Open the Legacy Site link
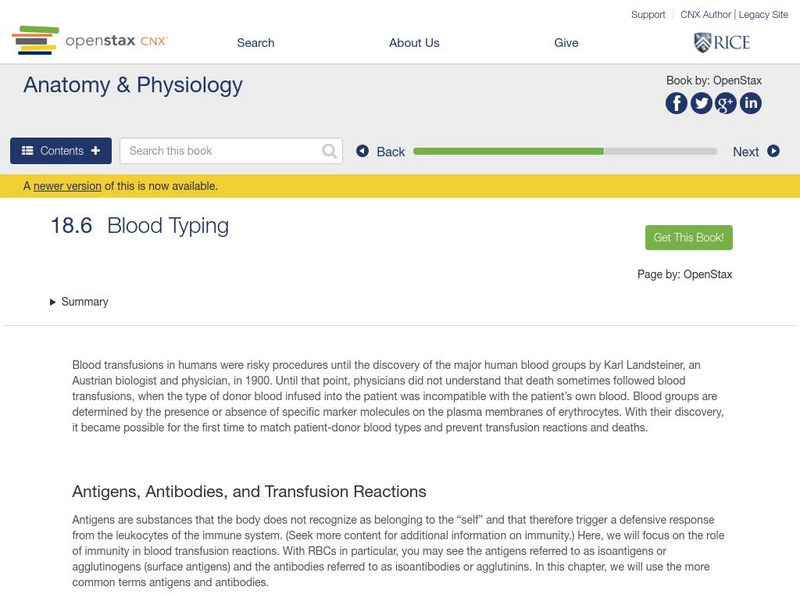Screen dimensions: 800x594 tap(764, 15)
